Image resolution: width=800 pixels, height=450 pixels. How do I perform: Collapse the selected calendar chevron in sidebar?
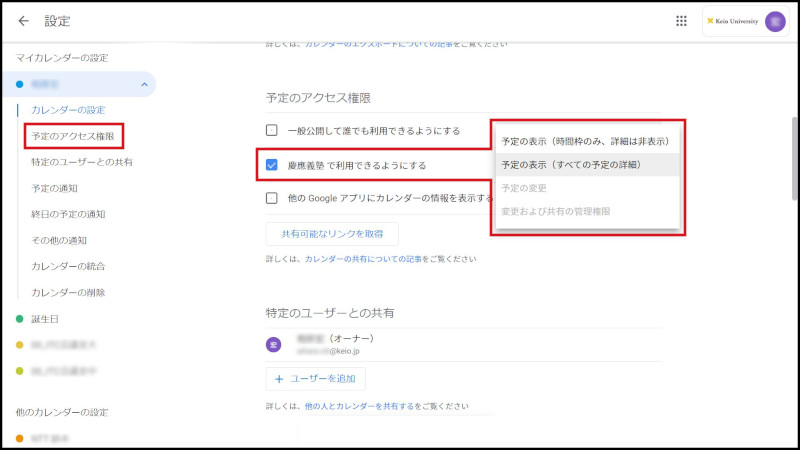(144, 84)
